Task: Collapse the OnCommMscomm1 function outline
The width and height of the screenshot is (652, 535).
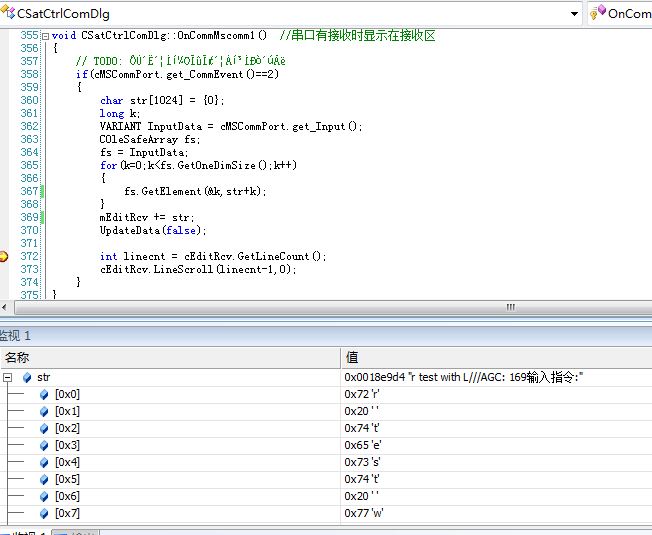Action: click(45, 36)
